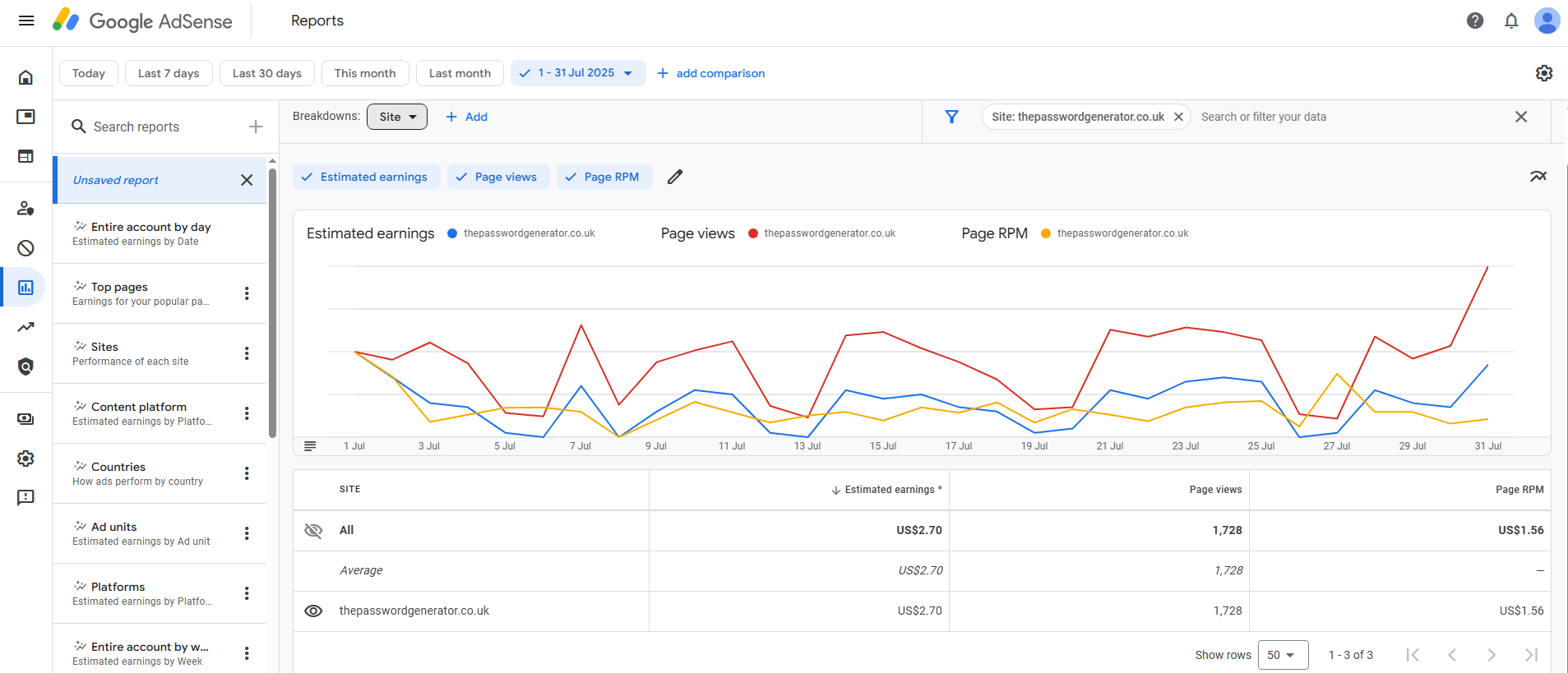Add another breakdown
This screenshot has width=1568, height=673.
coord(466,117)
